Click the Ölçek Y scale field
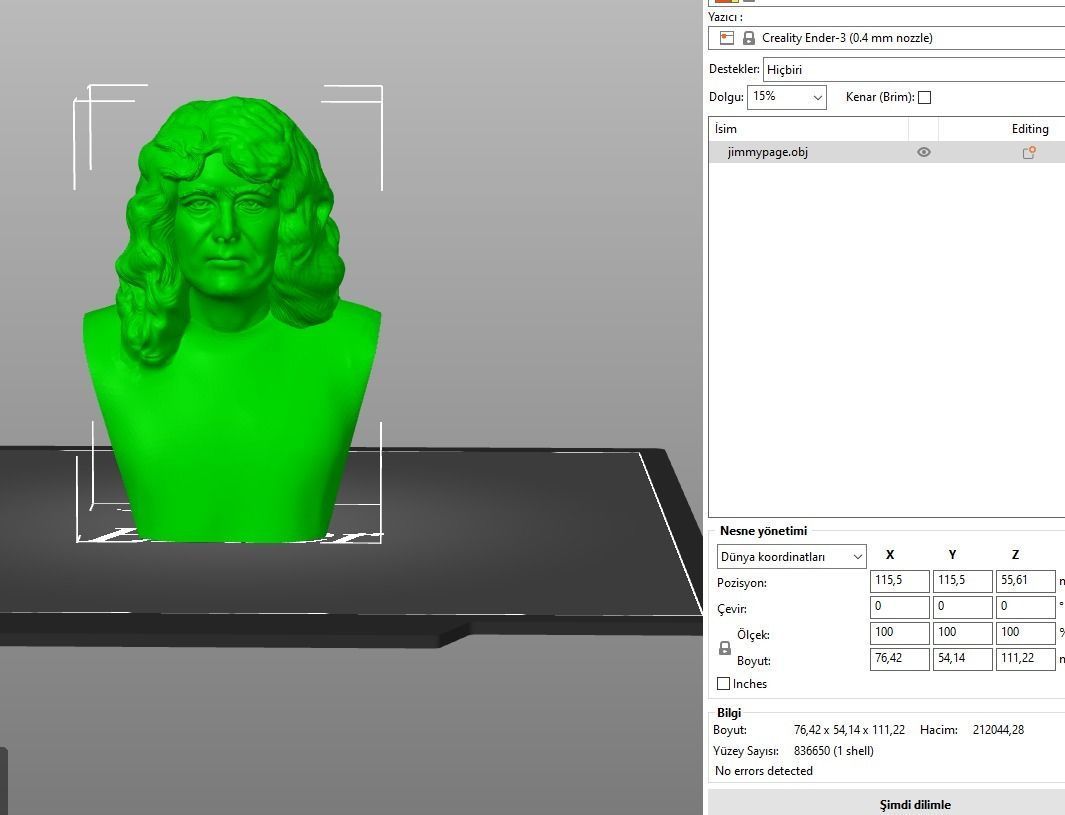The height and width of the screenshot is (815, 1065). (x=962, y=632)
